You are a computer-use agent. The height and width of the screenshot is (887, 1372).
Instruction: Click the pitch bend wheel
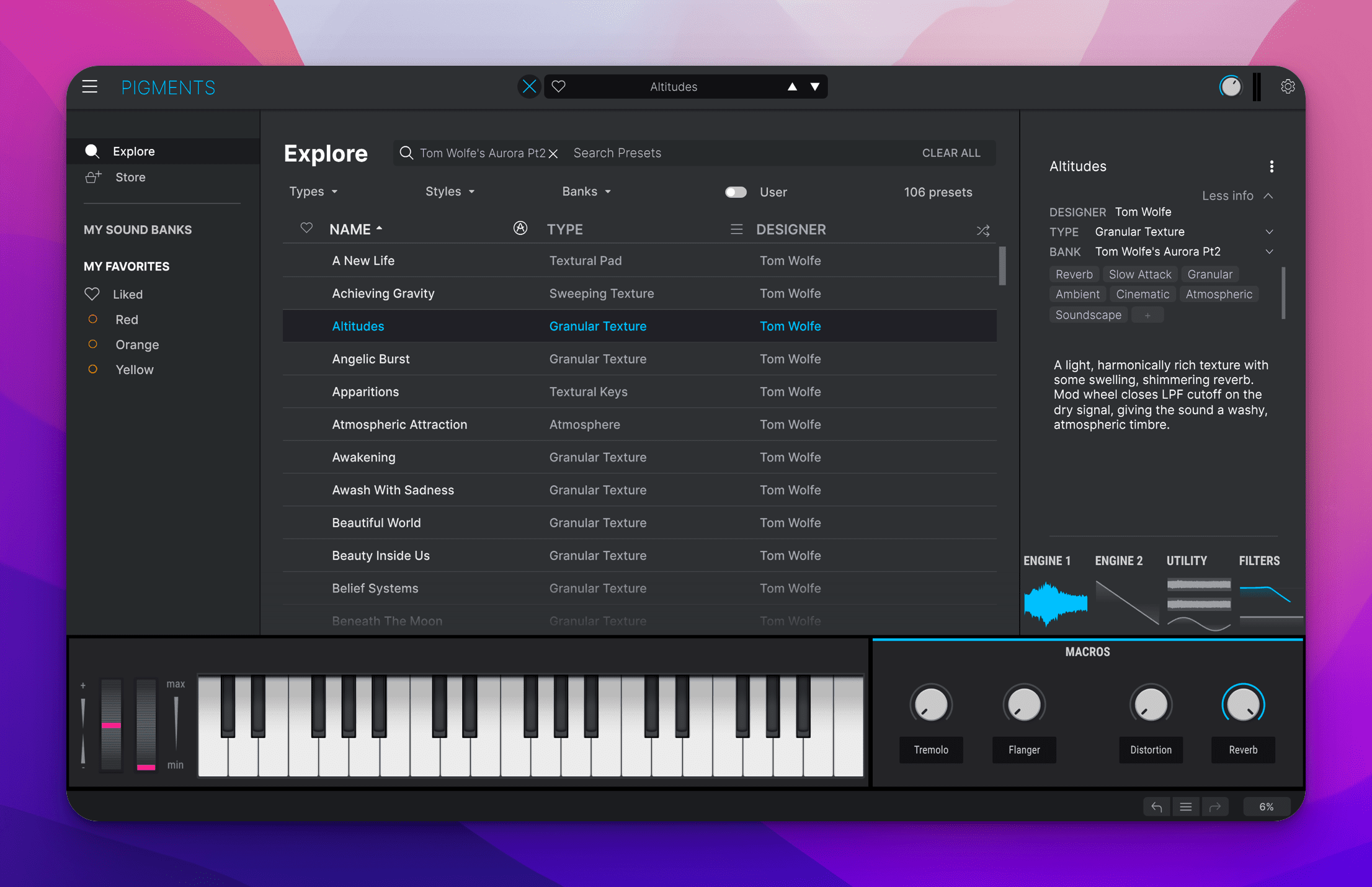(x=112, y=724)
